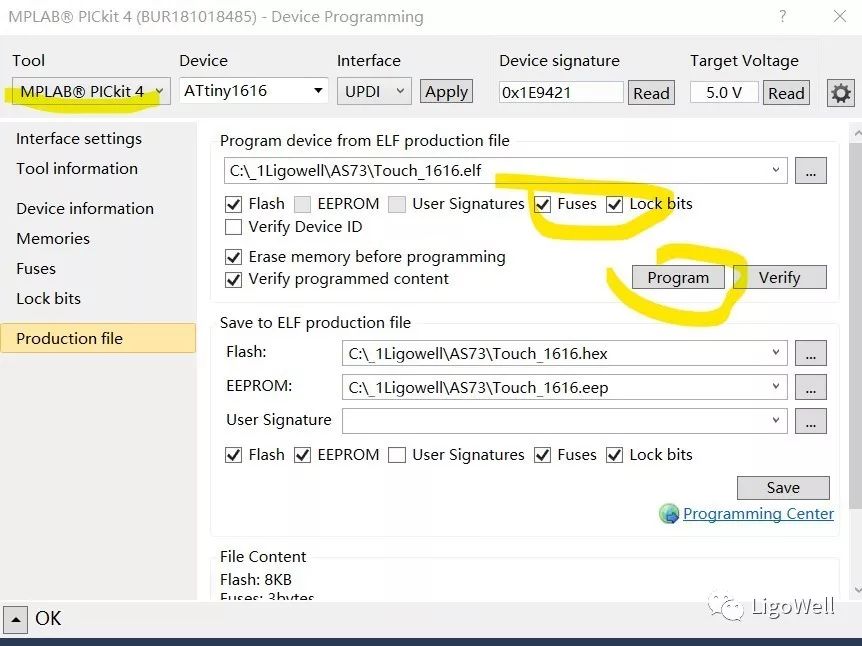The image size is (862, 646).
Task: Open Interface settings page
Action: 79,139
